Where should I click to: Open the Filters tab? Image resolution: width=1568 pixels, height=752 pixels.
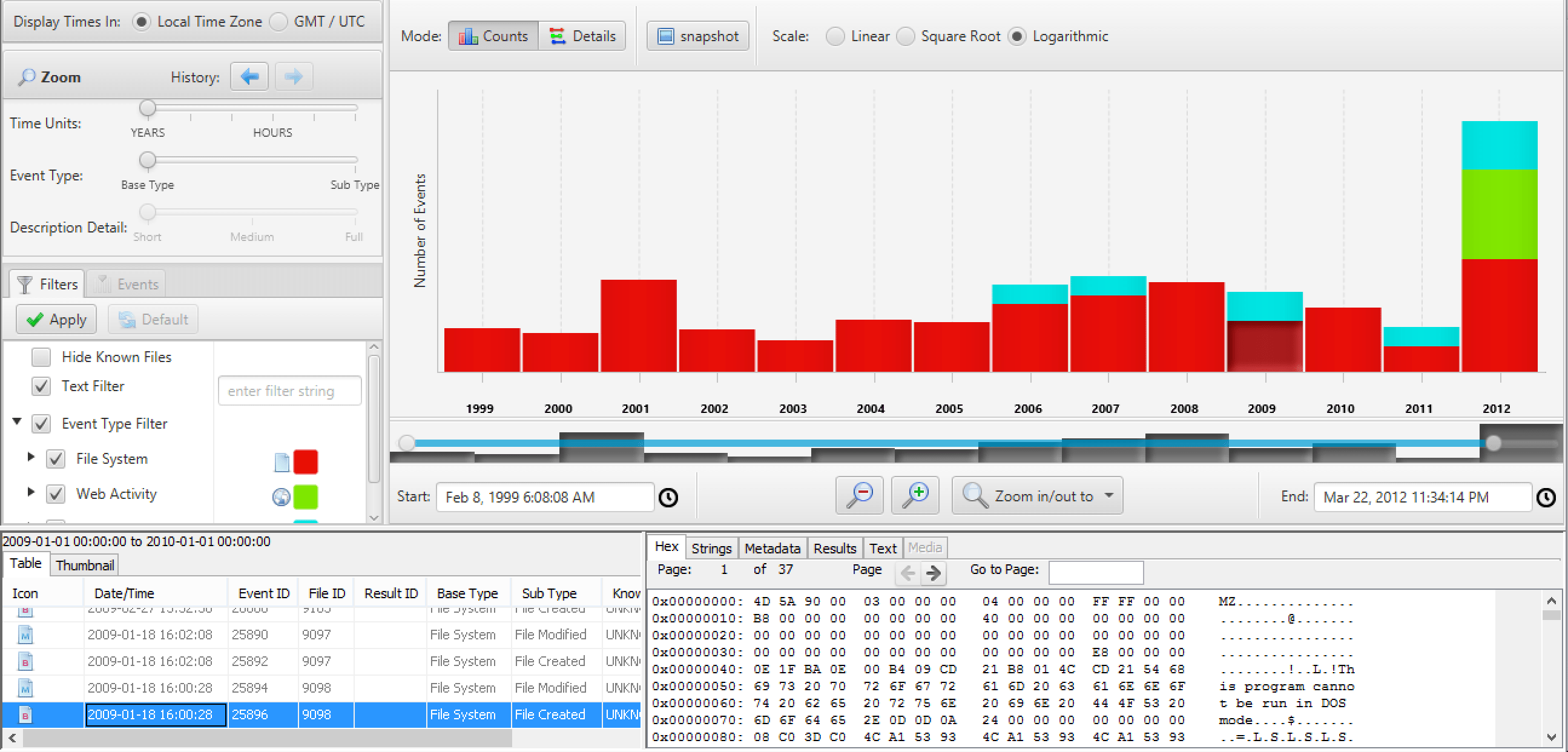(x=47, y=285)
